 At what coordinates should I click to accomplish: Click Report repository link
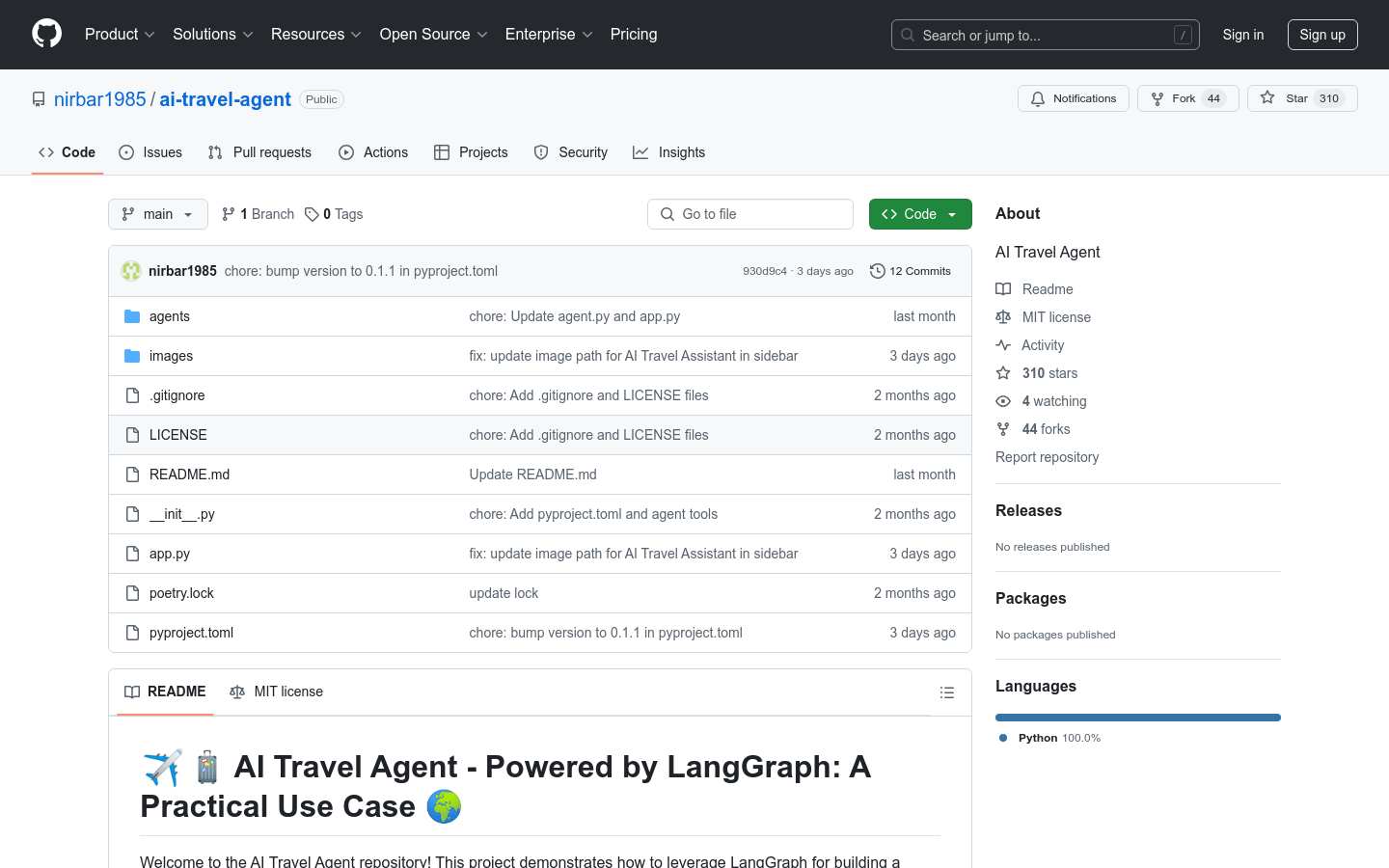(1047, 457)
